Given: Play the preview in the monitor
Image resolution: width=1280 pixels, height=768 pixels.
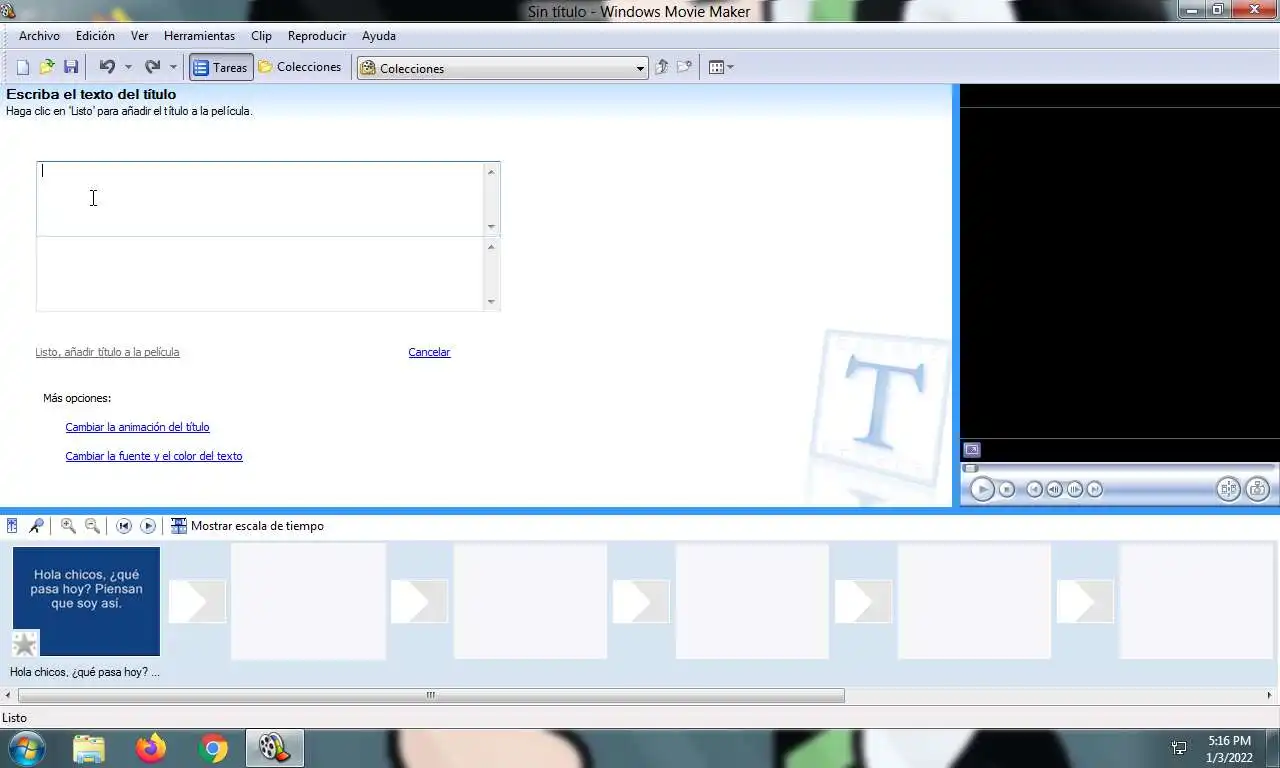Looking at the screenshot, I should (x=982, y=489).
